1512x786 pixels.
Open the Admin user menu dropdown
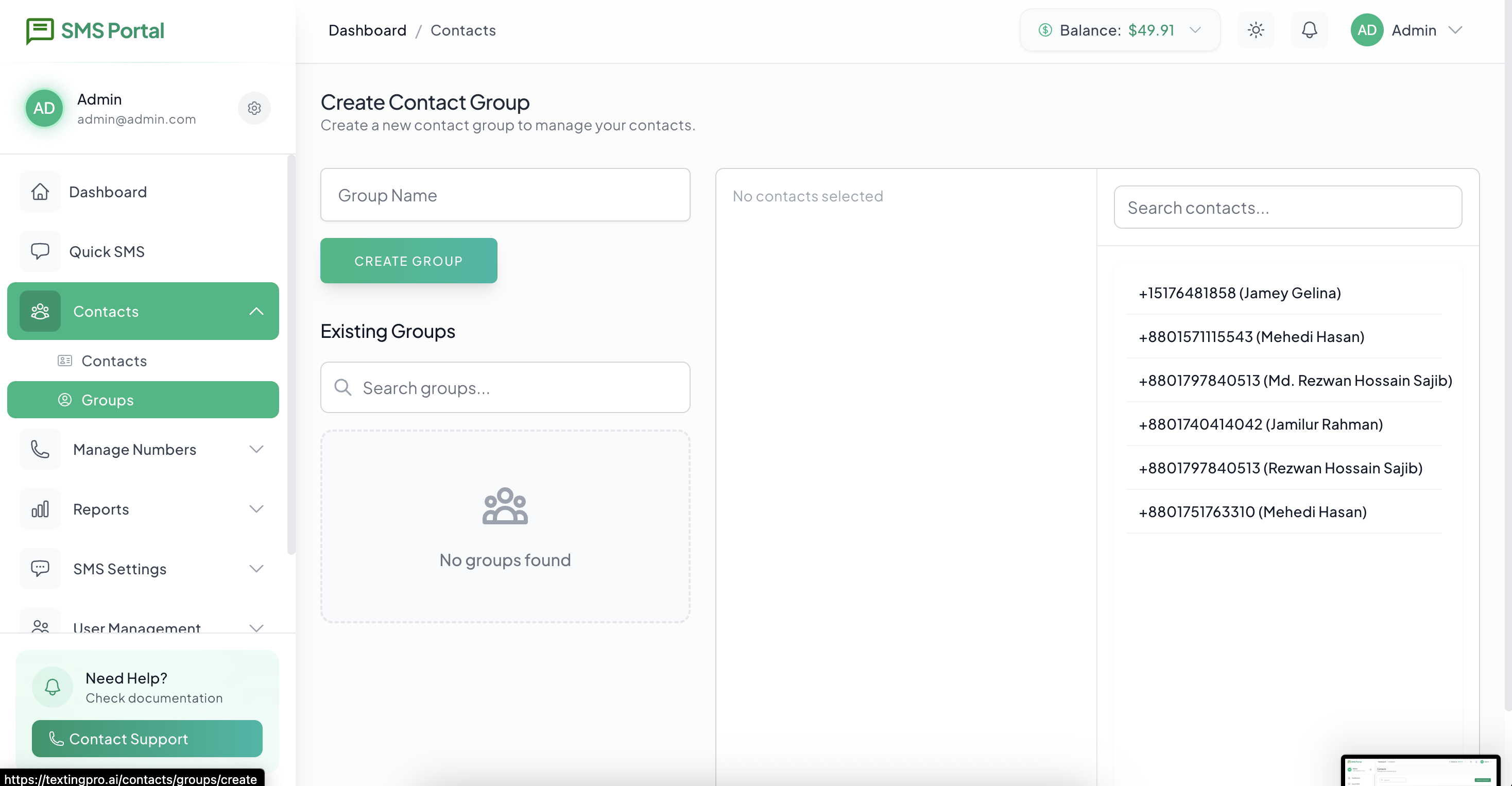pos(1454,30)
